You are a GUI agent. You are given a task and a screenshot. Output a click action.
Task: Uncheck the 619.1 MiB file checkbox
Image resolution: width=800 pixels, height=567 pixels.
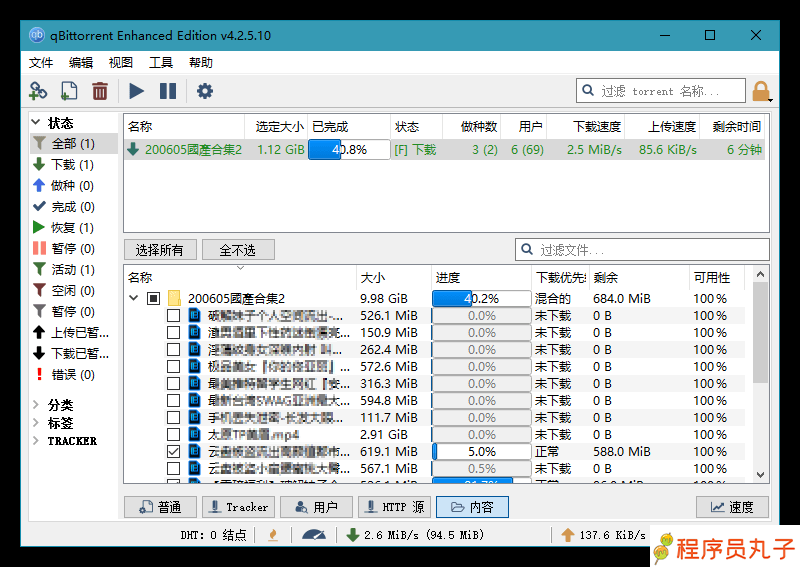(x=173, y=452)
